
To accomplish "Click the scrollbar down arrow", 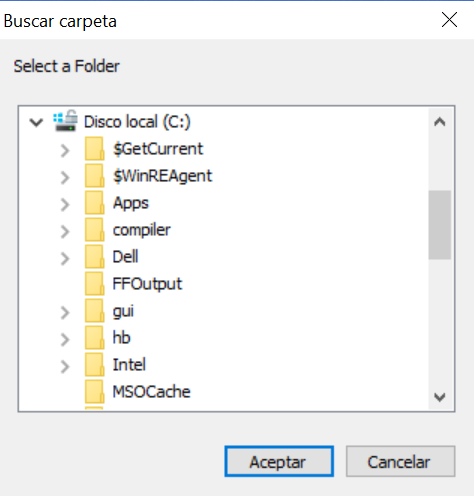I will coord(440,397).
